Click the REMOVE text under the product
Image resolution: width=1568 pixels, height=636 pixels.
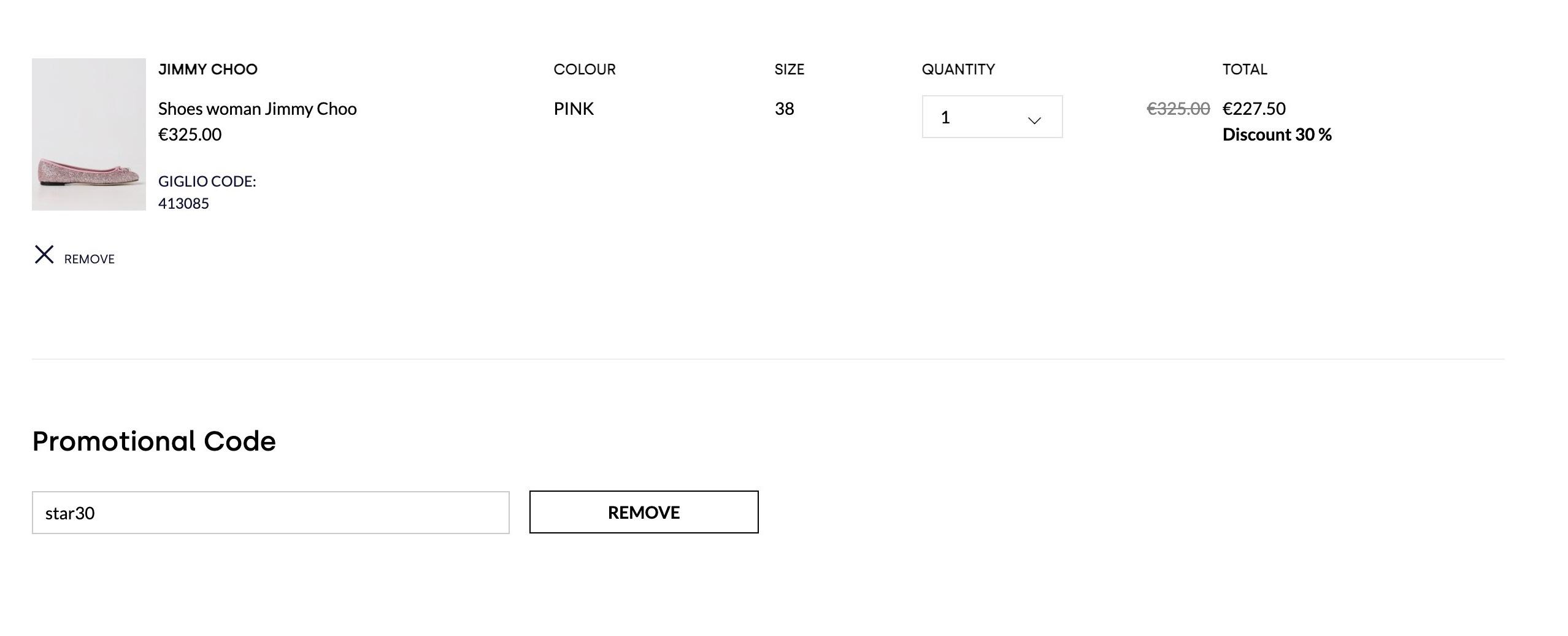90,259
